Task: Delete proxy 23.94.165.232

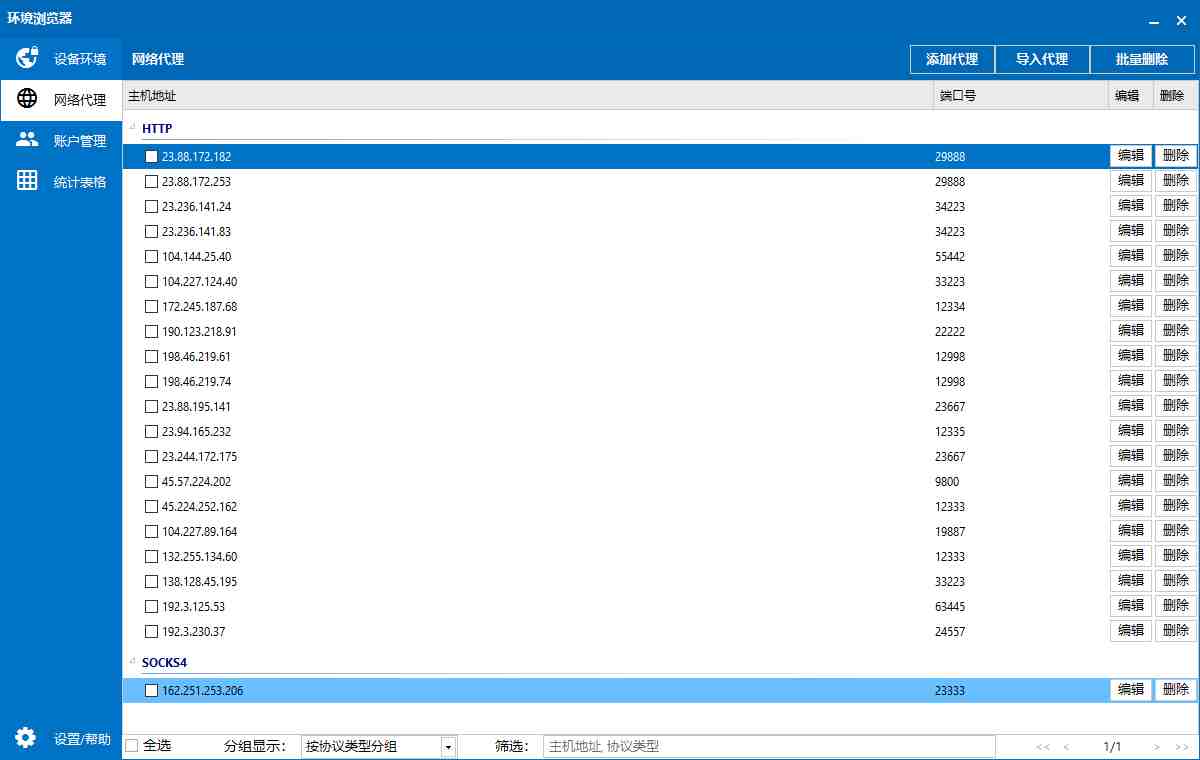Action: tap(1176, 431)
